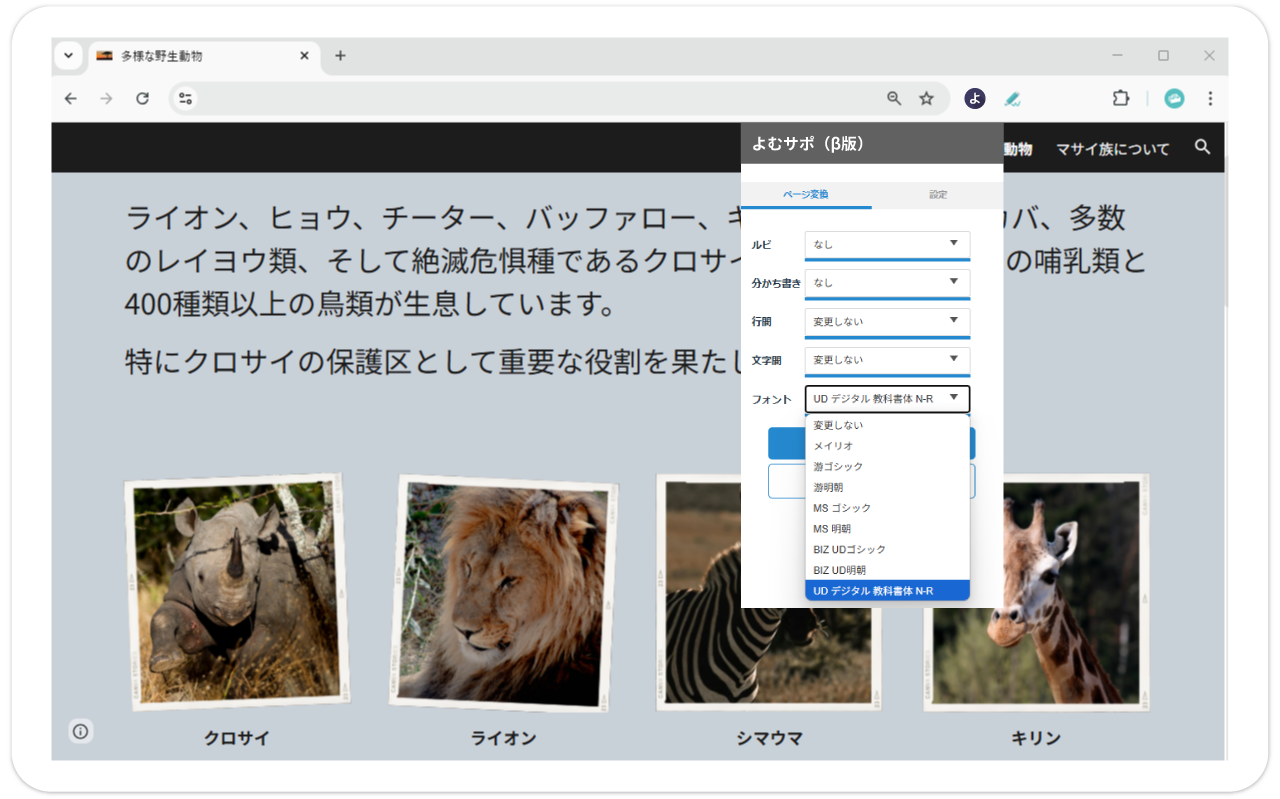Click the lion photo thumbnail
The image size is (1280, 799).
coord(503,592)
